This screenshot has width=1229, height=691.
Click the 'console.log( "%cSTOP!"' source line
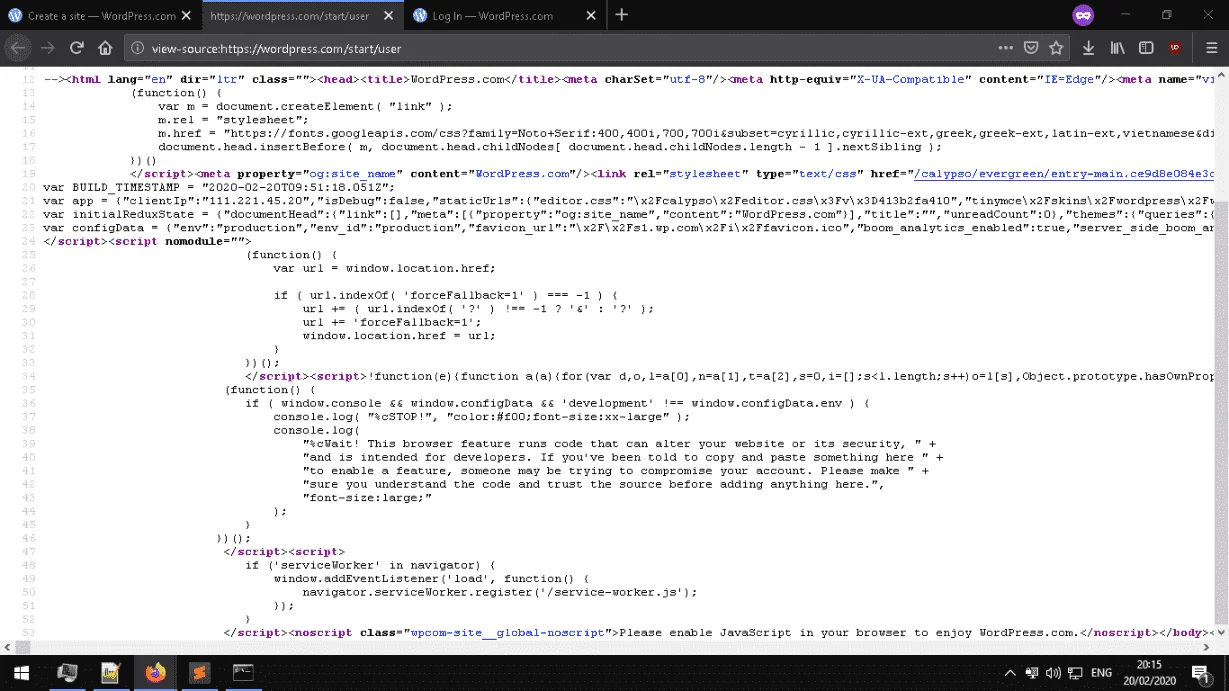click(x=482, y=417)
